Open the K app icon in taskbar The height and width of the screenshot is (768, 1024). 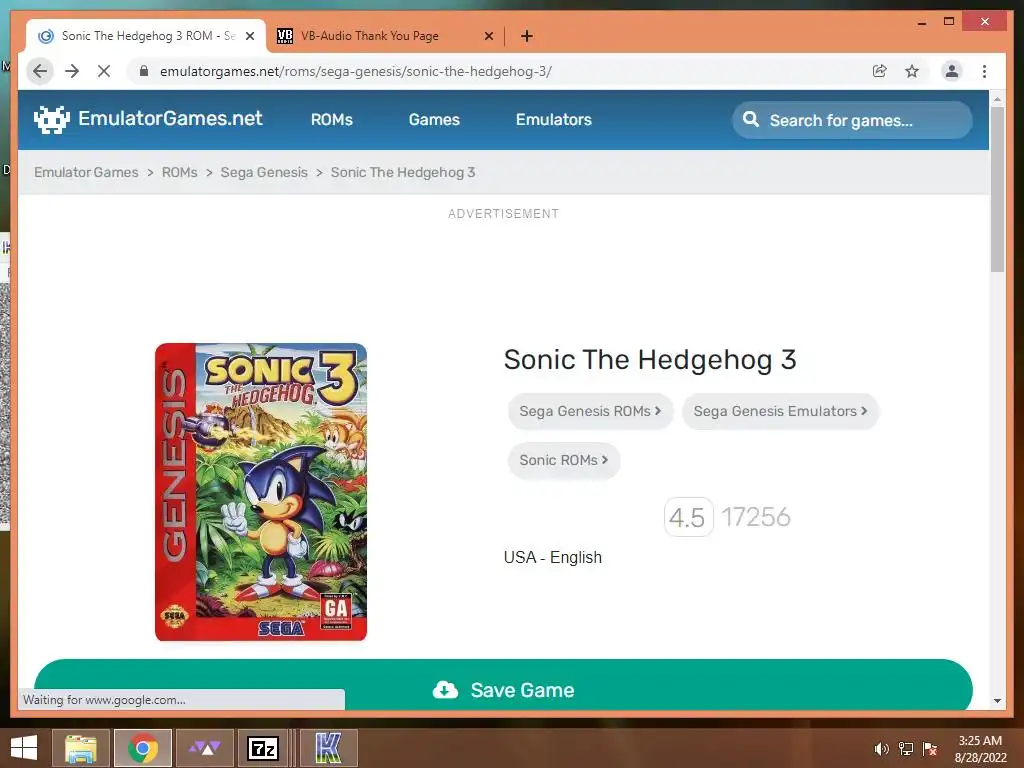tap(328, 748)
